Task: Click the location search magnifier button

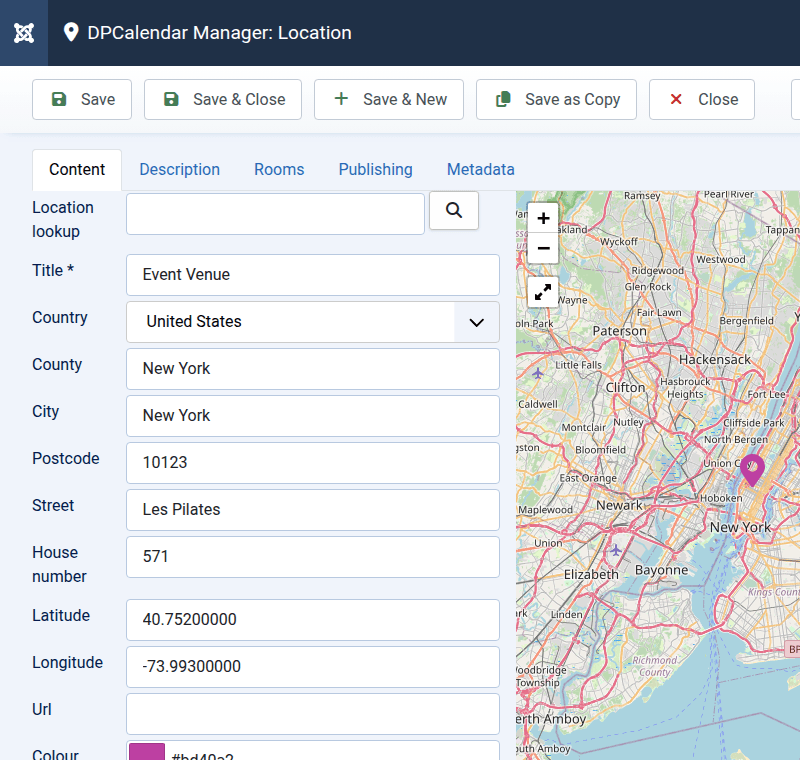Action: (x=454, y=210)
